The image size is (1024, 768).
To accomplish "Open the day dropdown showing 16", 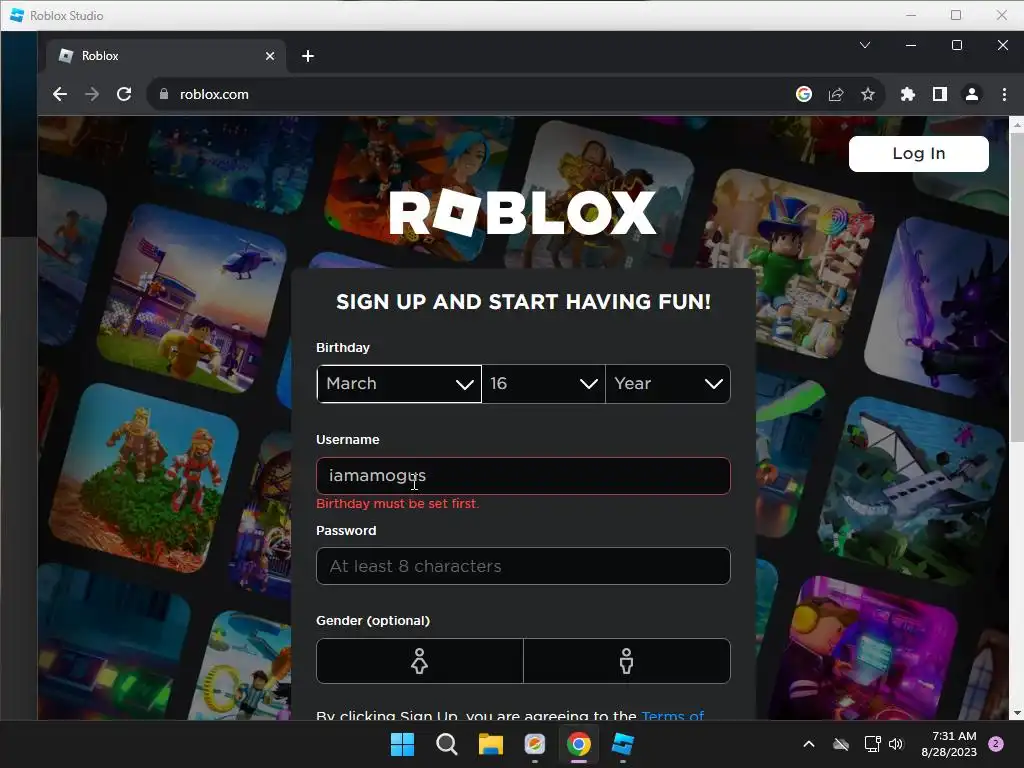I will (x=543, y=383).
